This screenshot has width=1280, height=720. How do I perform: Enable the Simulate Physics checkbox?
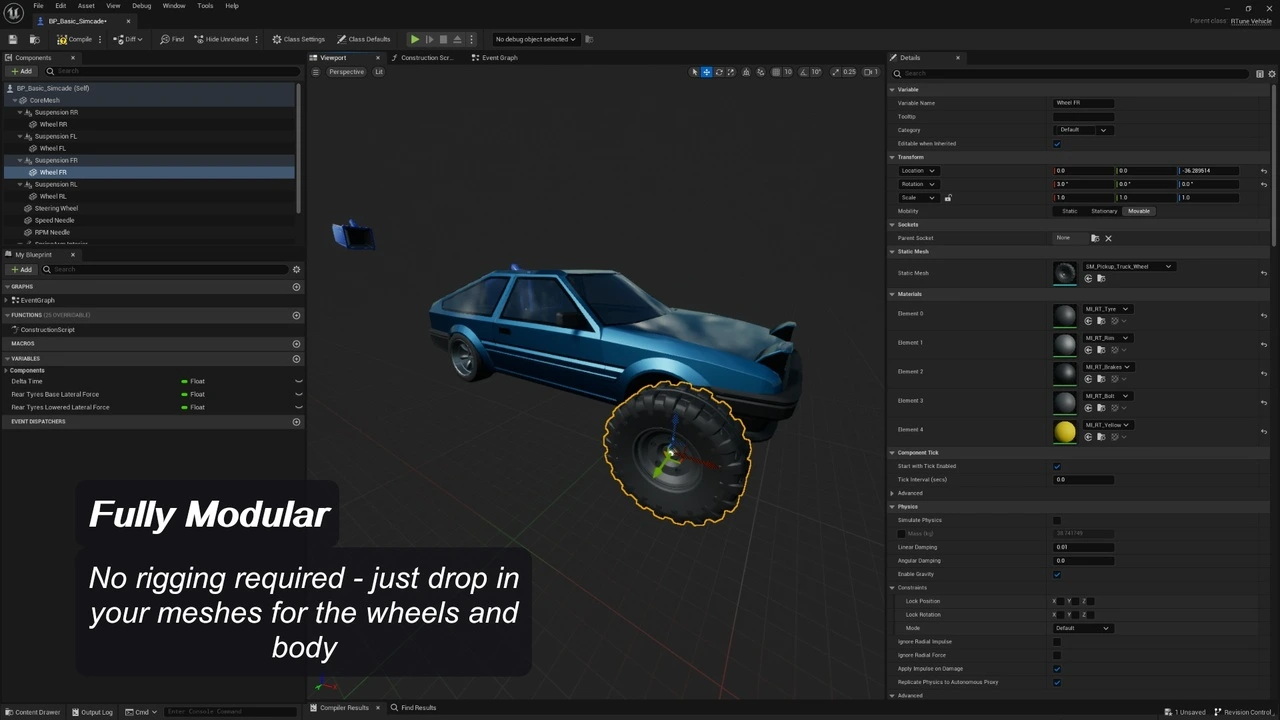tap(1057, 520)
